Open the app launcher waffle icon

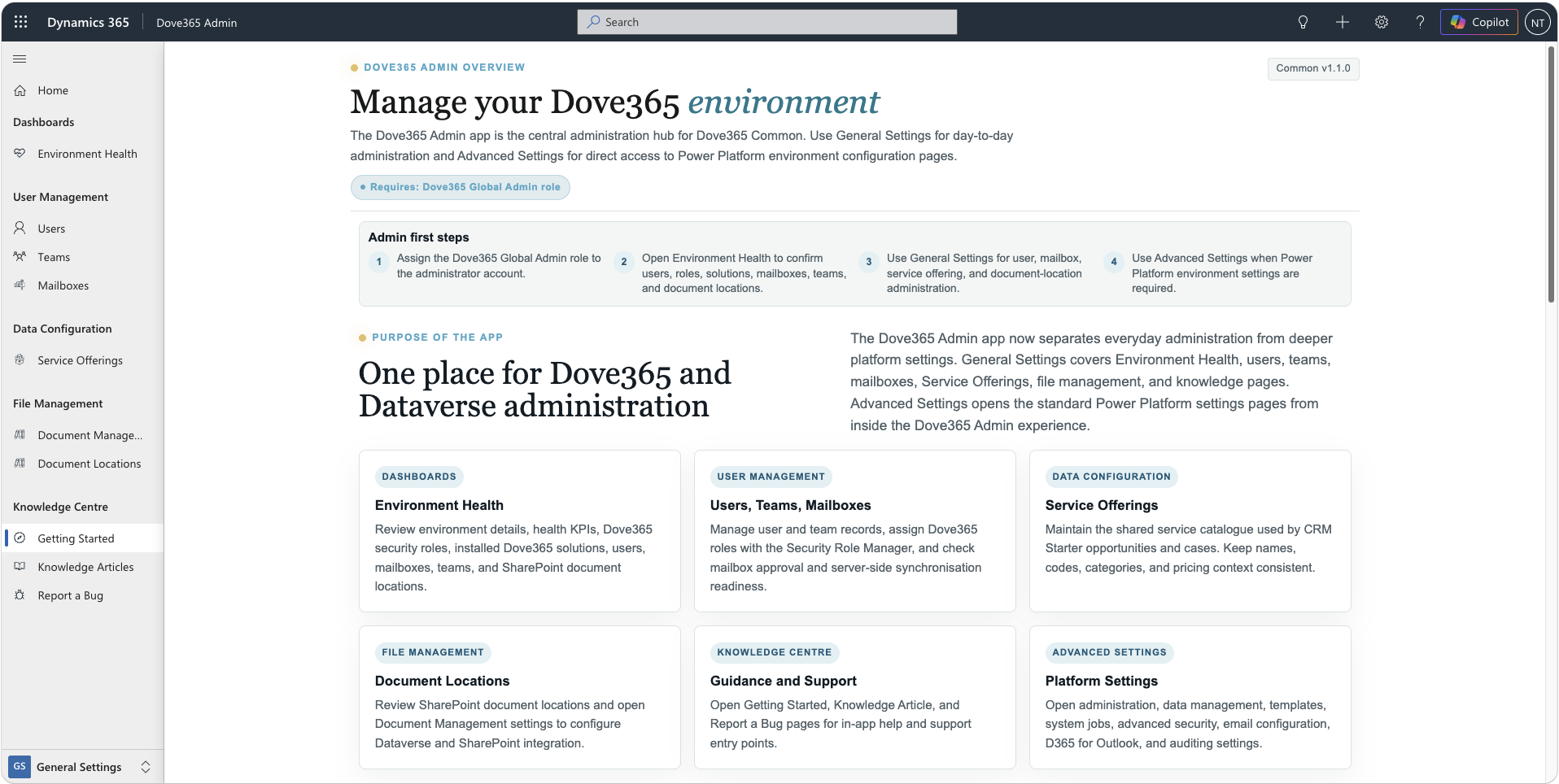pos(21,22)
